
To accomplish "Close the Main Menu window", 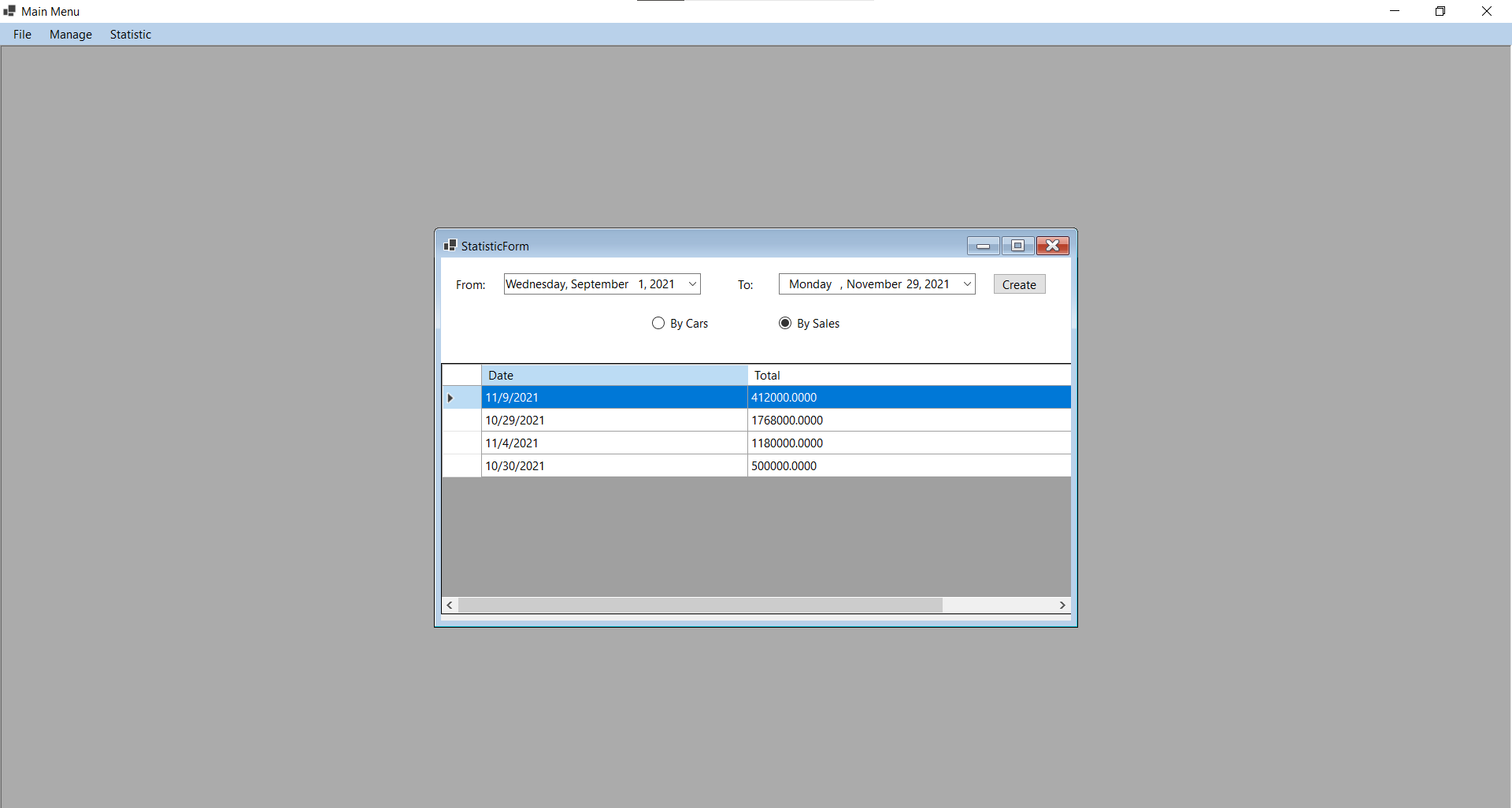I will tap(1487, 11).
